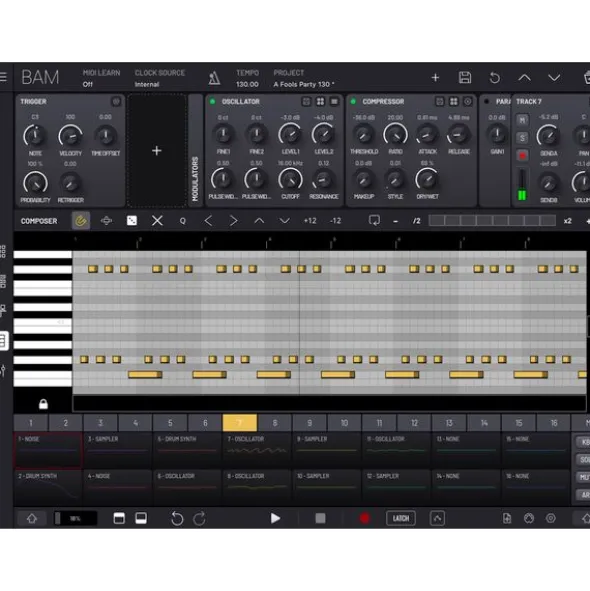Add a module in the empty plus slot

coord(157,151)
